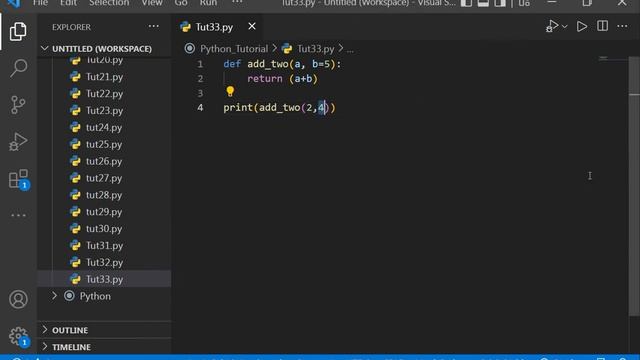Open tut27.py in explorer
The image size is (640, 360).
[x=104, y=178]
